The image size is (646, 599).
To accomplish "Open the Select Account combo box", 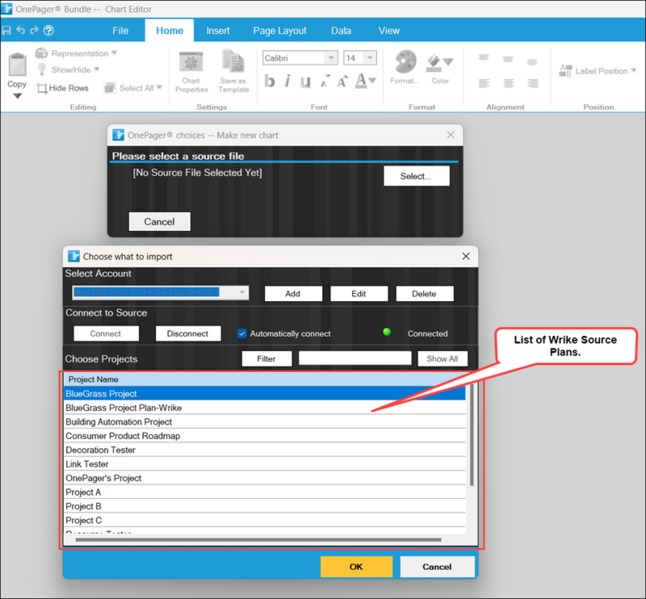I will pyautogui.click(x=160, y=292).
